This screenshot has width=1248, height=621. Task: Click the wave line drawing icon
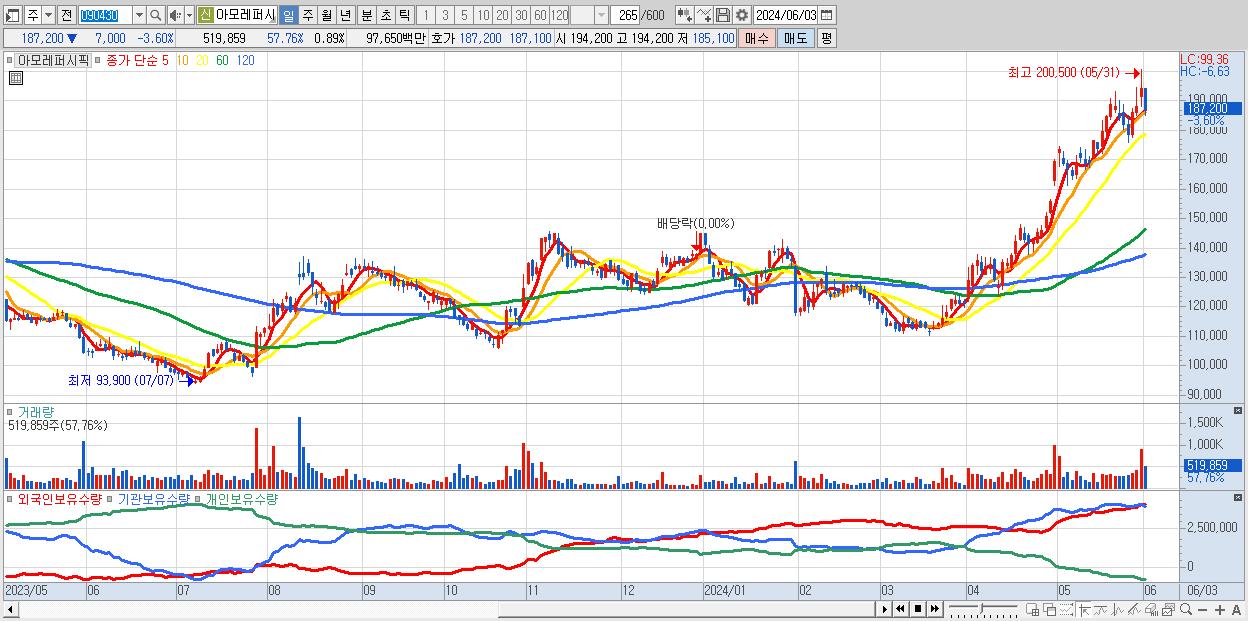[1101, 610]
